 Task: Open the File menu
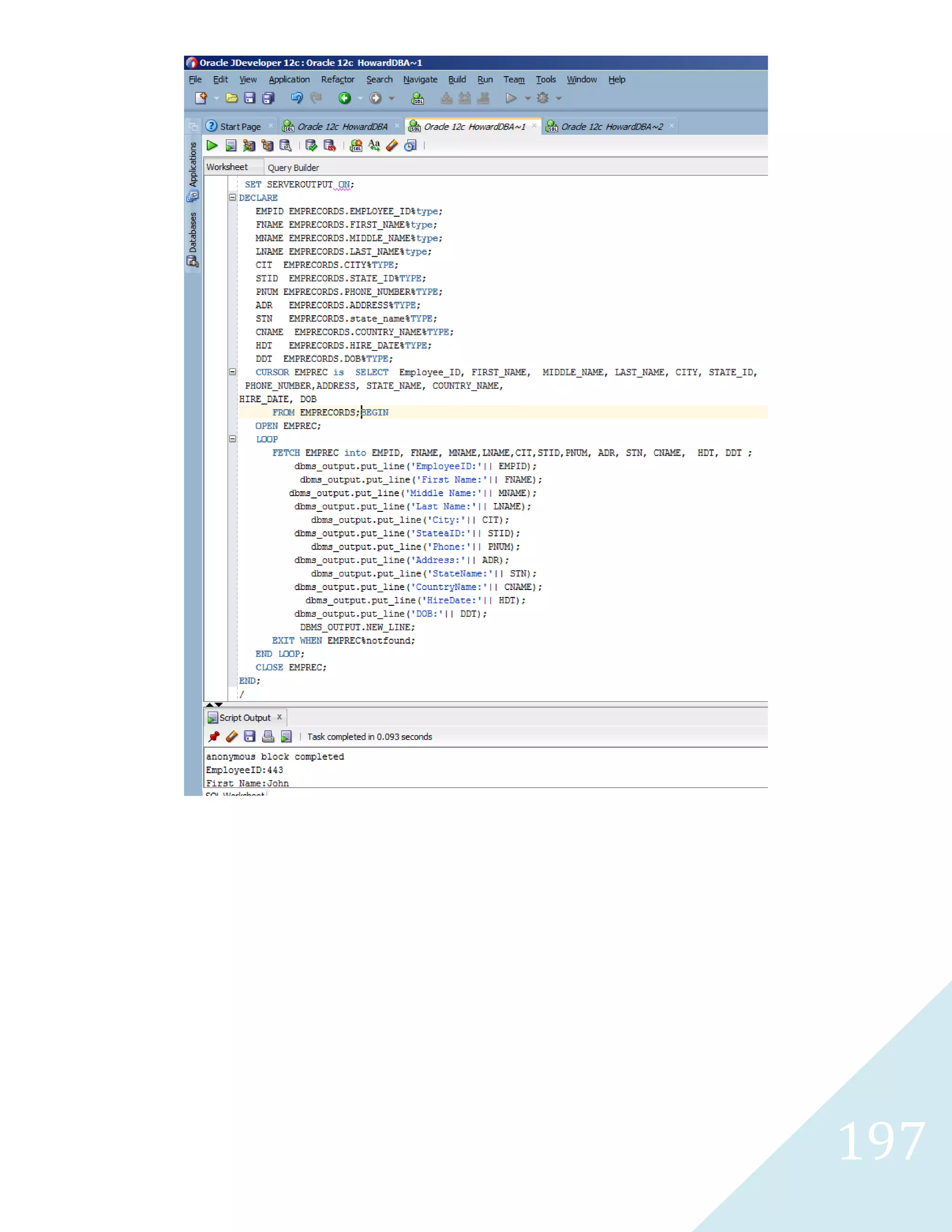tap(195, 79)
